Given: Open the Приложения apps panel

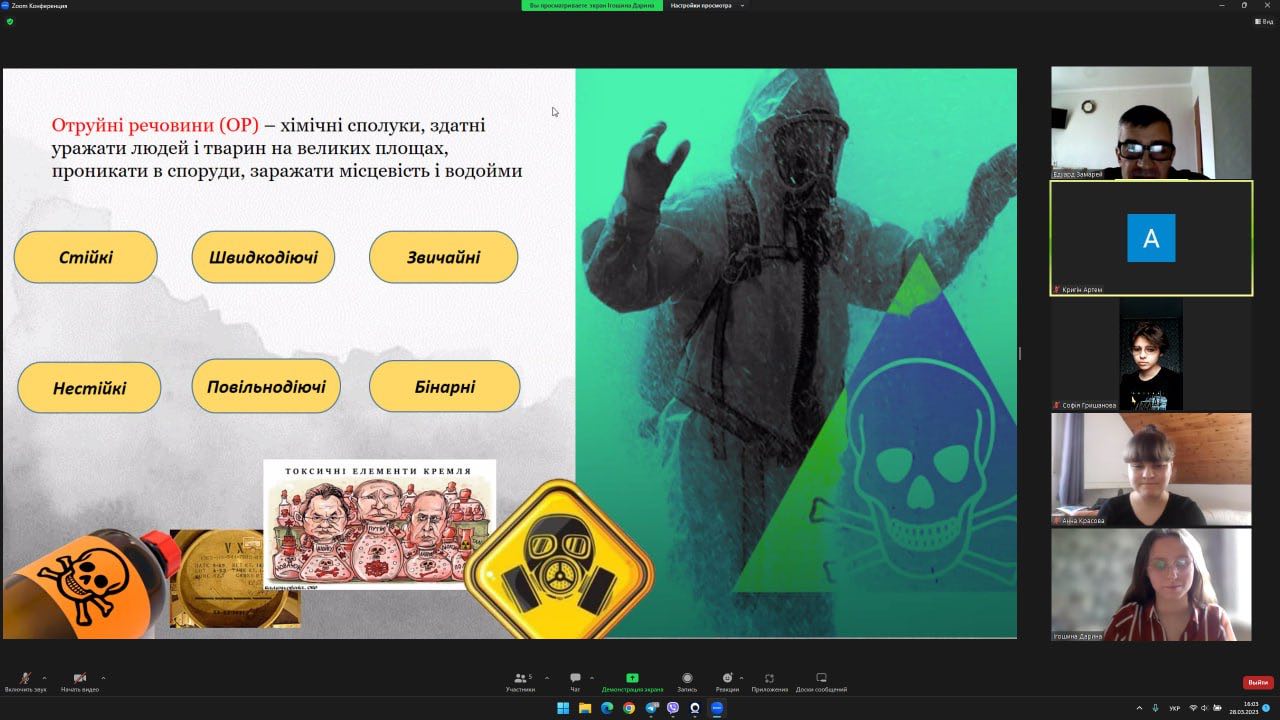Looking at the screenshot, I should (769, 679).
